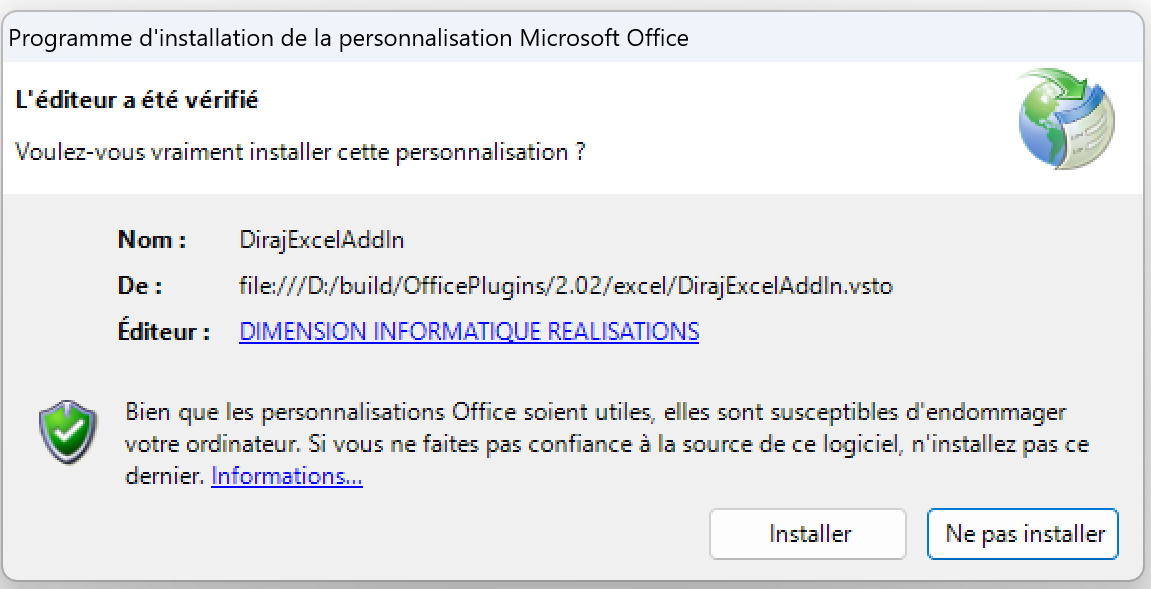Choose the Ne pas installer button
Image resolution: width=1151 pixels, height=589 pixels.
1023,534
